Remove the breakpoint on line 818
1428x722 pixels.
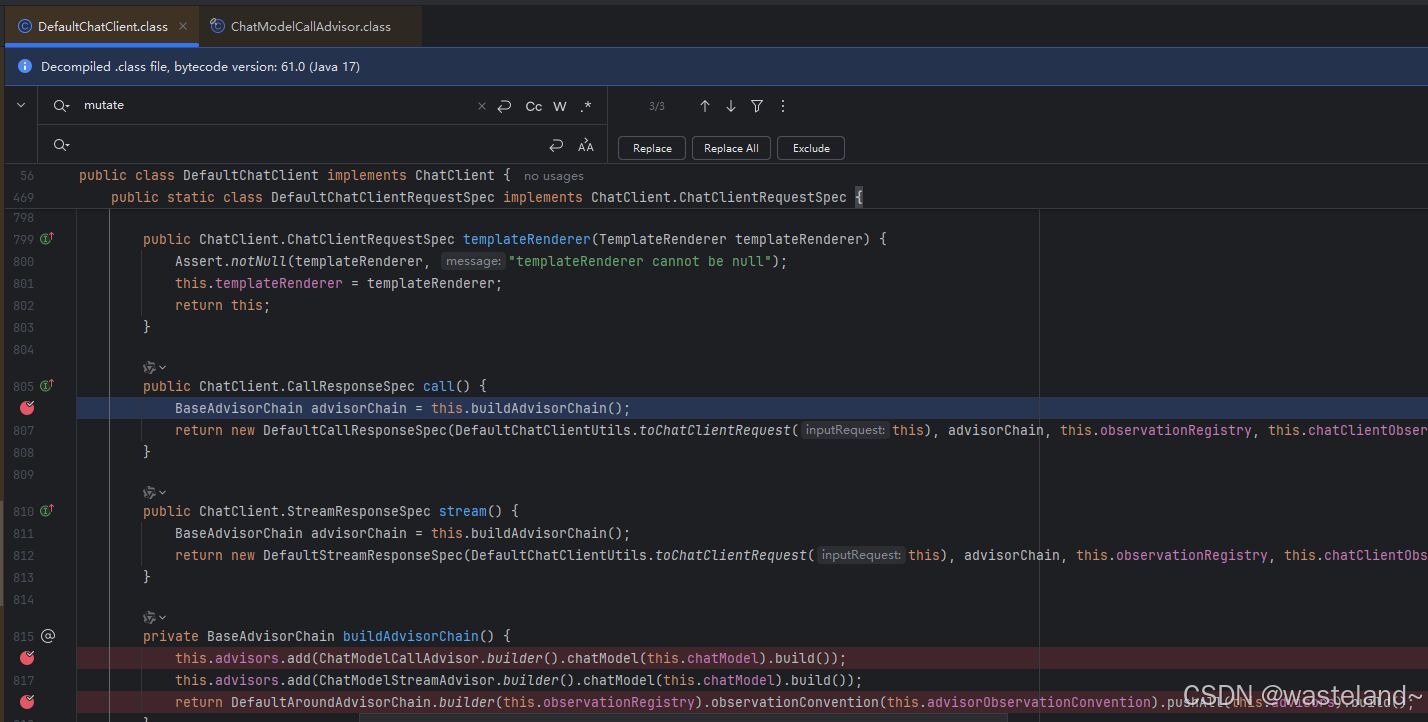coord(28,702)
